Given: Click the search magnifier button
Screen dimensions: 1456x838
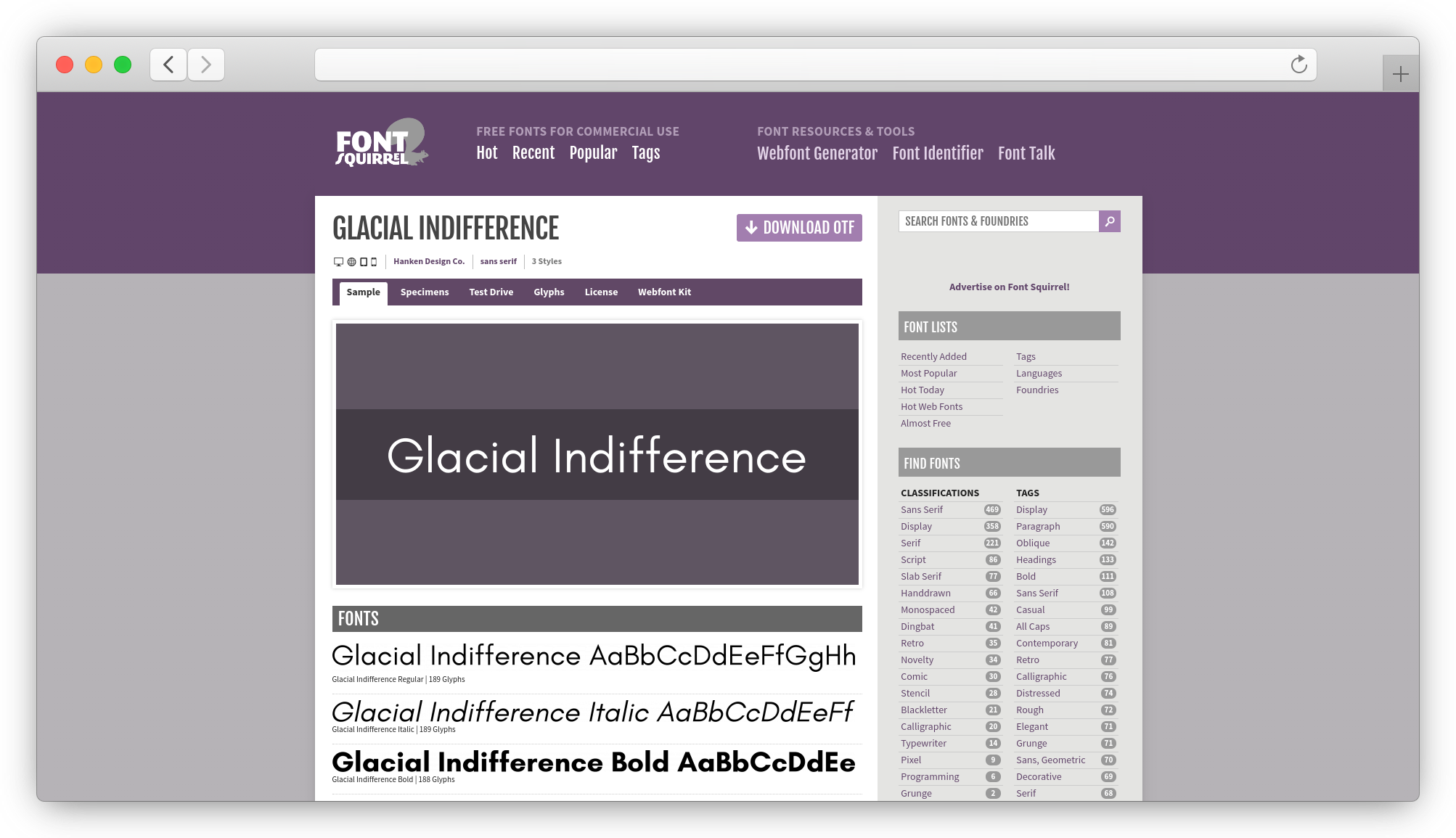Looking at the screenshot, I should pyautogui.click(x=1109, y=221).
